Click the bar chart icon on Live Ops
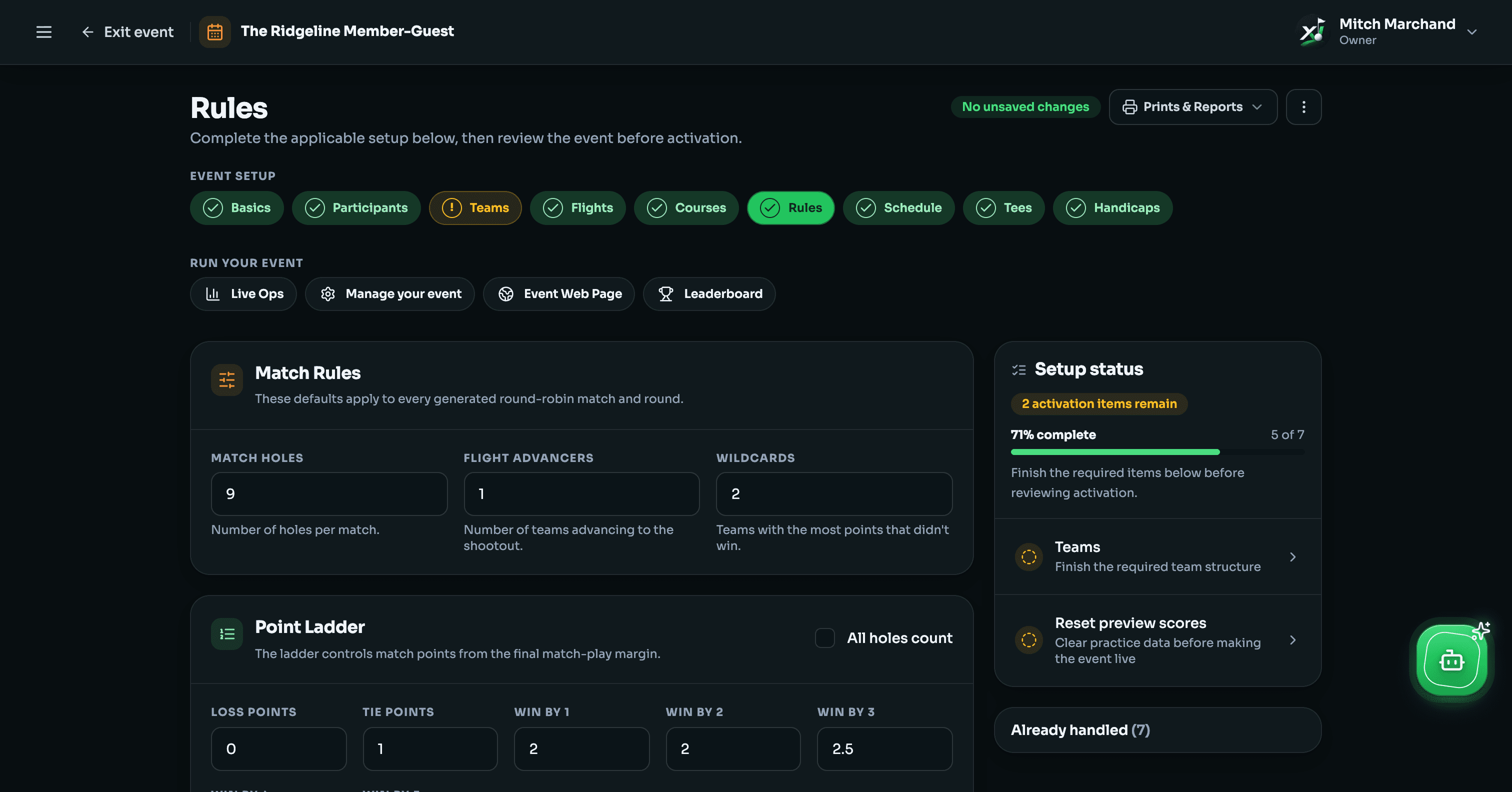 point(212,294)
